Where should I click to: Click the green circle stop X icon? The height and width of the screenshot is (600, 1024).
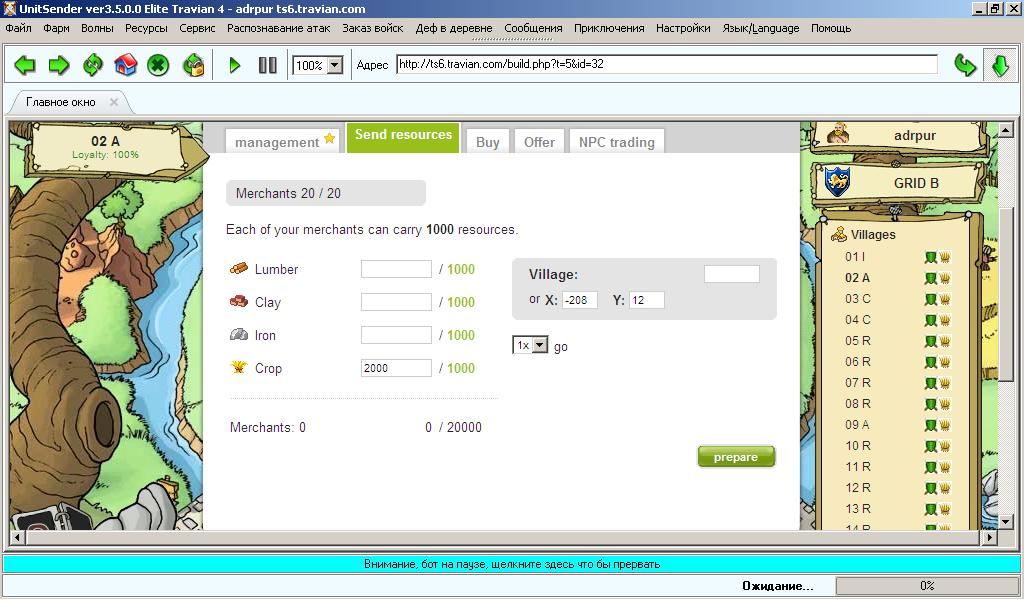(158, 65)
